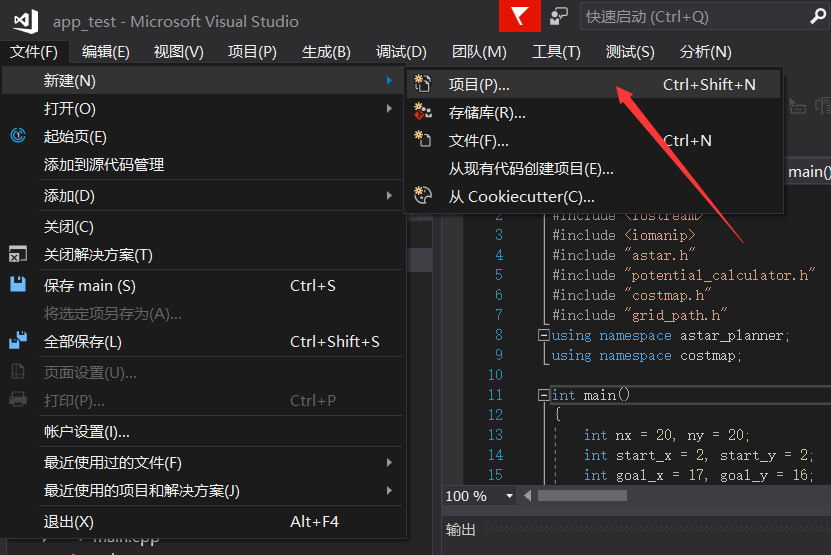
Task: Expand the 新建(N) submenu arrow
Action: 389,80
